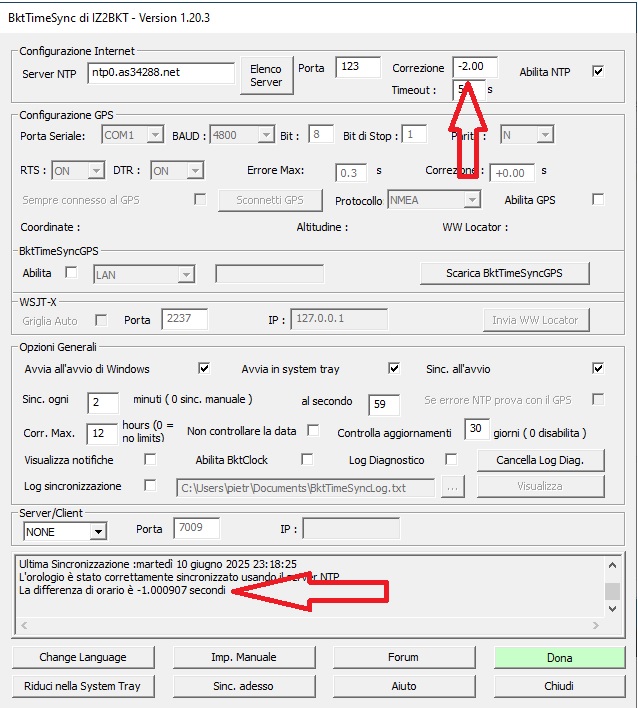Check the Abilita BktClock box
Viewport: 638px width, 708px height.
pos(307,460)
